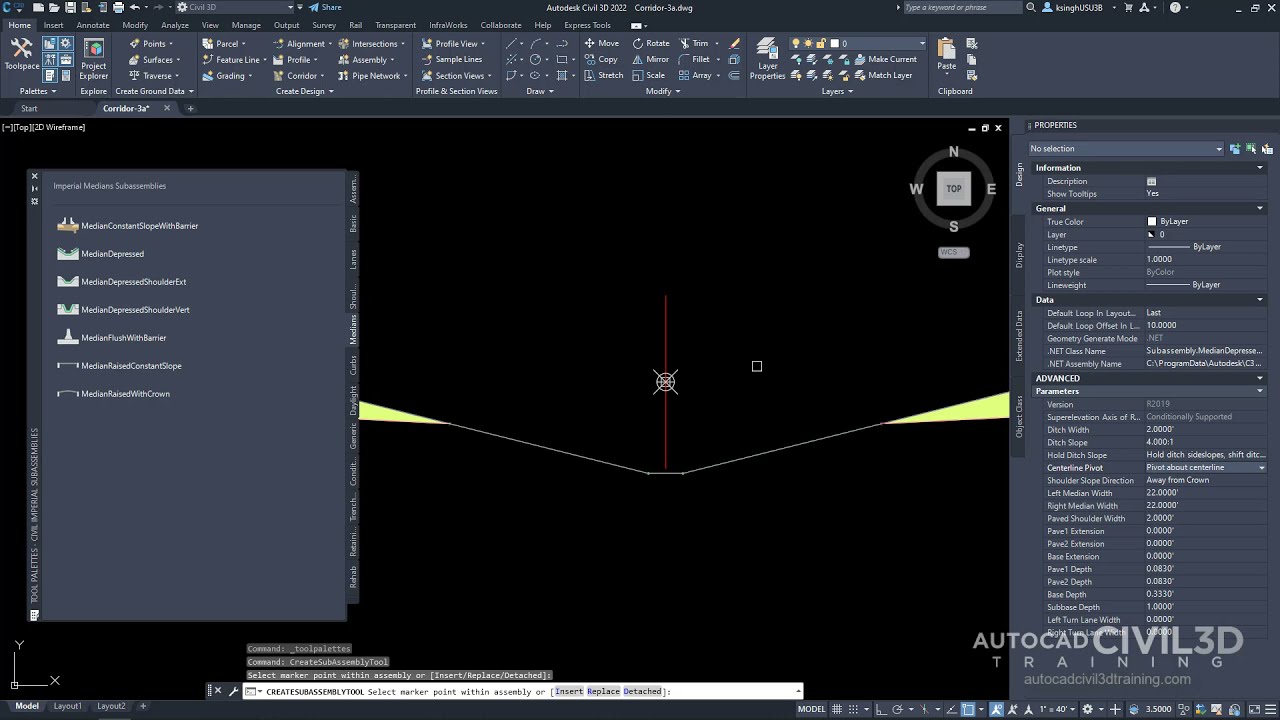Choose the Detached command option
The image size is (1280, 720).
pos(643,691)
